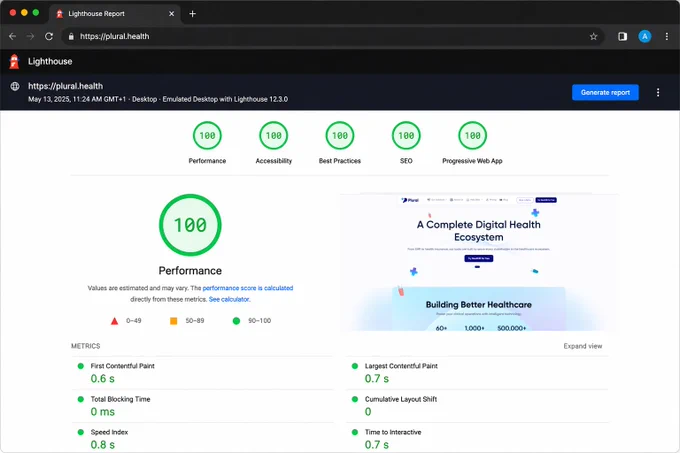
Task: Click the page screenshot thumbnail
Action: pyautogui.click(x=479, y=262)
